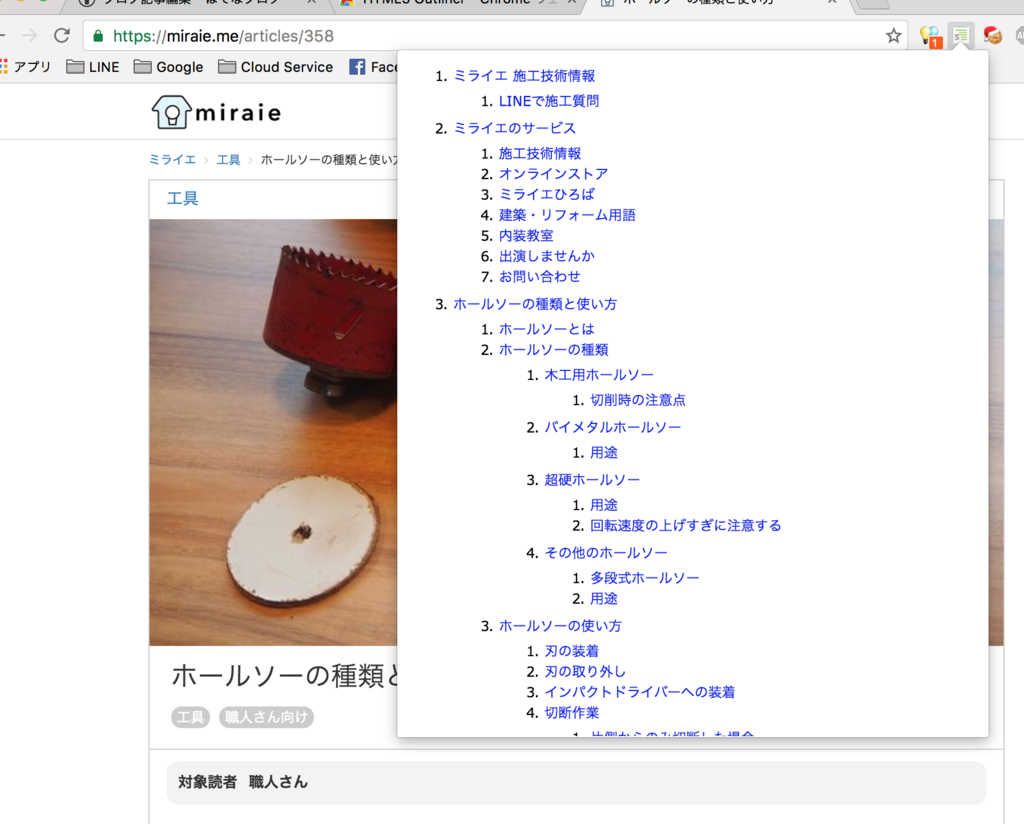
Task: Open the Cloud Service bookmarks folder
Action: point(276,67)
